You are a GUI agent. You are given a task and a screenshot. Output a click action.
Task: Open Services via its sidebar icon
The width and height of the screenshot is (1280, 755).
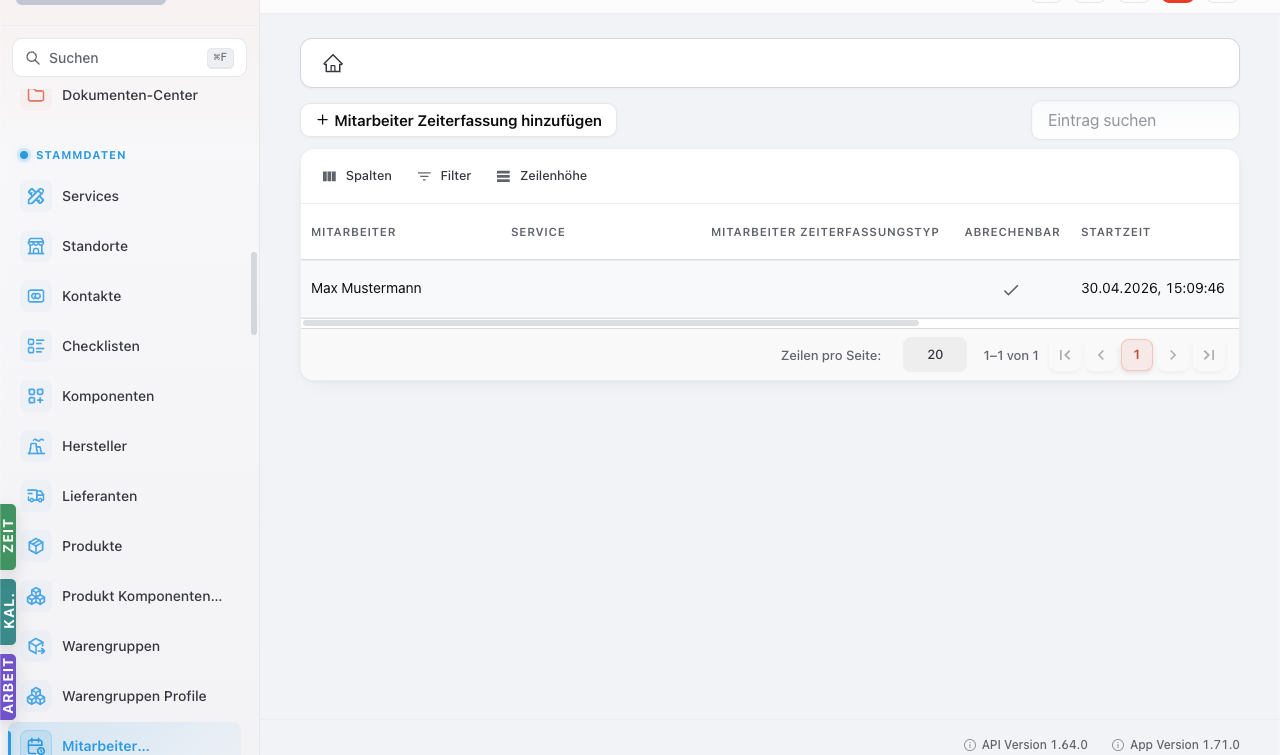coord(36,196)
